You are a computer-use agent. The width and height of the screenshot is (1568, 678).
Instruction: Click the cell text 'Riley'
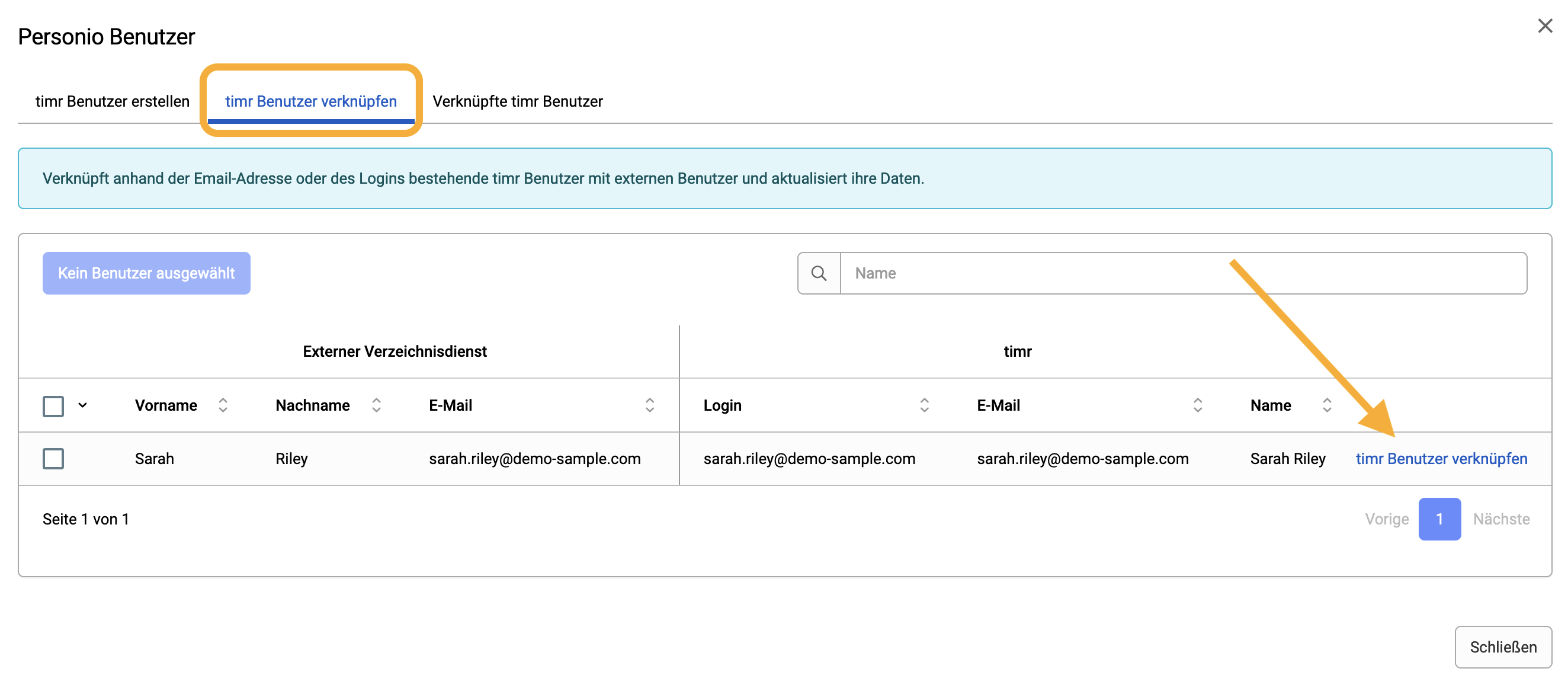tap(291, 459)
